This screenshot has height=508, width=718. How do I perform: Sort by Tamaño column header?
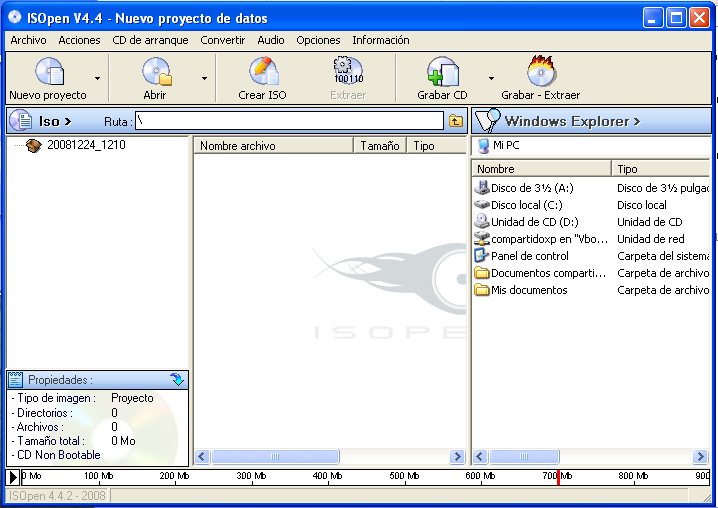pyautogui.click(x=380, y=146)
